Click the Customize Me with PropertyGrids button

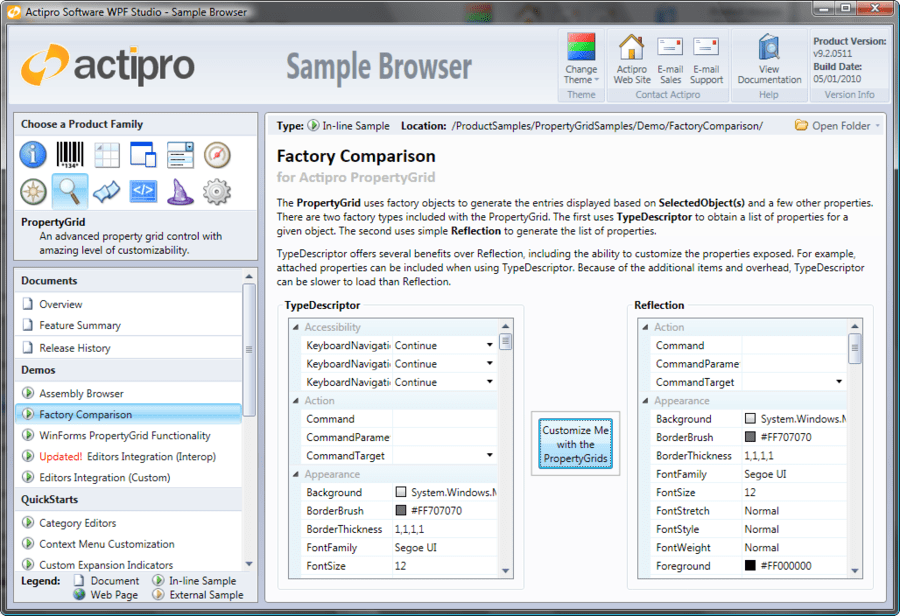[575, 443]
